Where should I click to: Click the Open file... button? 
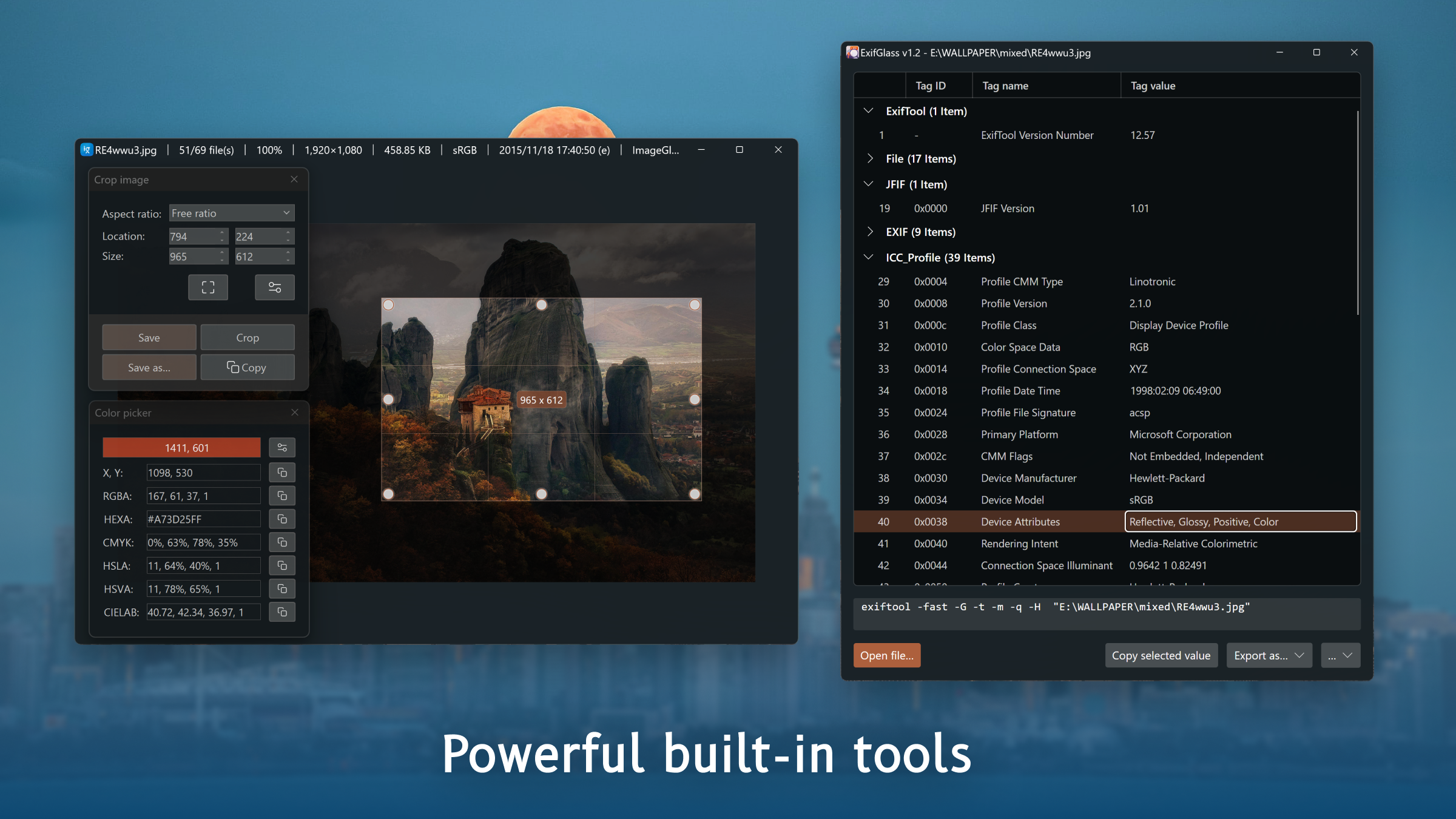point(886,655)
